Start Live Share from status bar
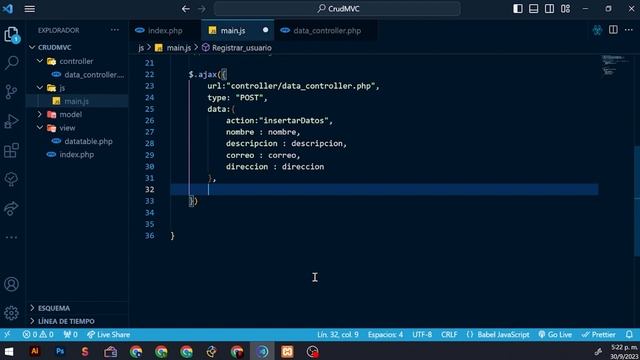The image size is (640, 360). pyautogui.click(x=109, y=334)
